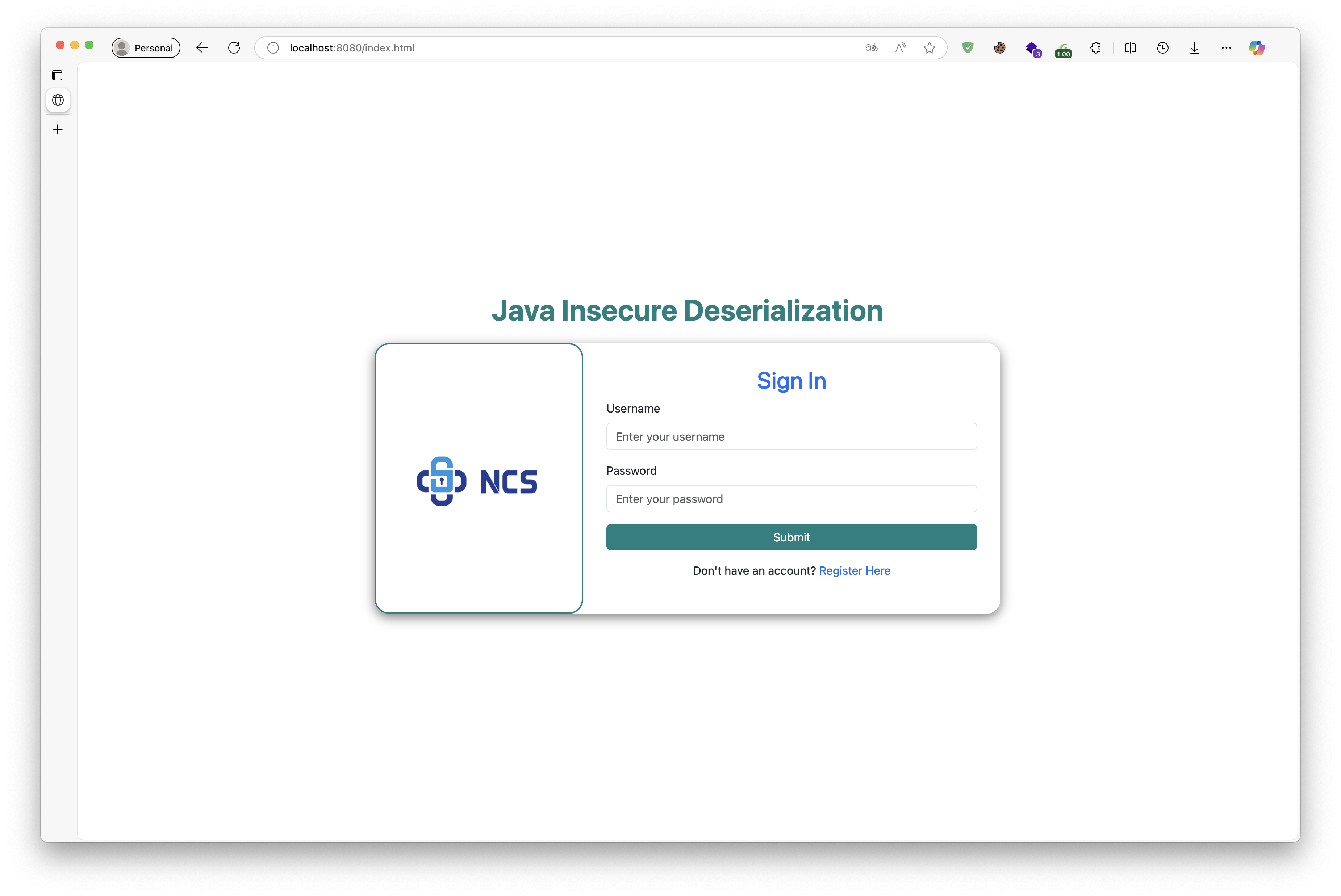This screenshot has width=1341, height=896.
Task: Open a new tab with the plus button
Action: 57,129
